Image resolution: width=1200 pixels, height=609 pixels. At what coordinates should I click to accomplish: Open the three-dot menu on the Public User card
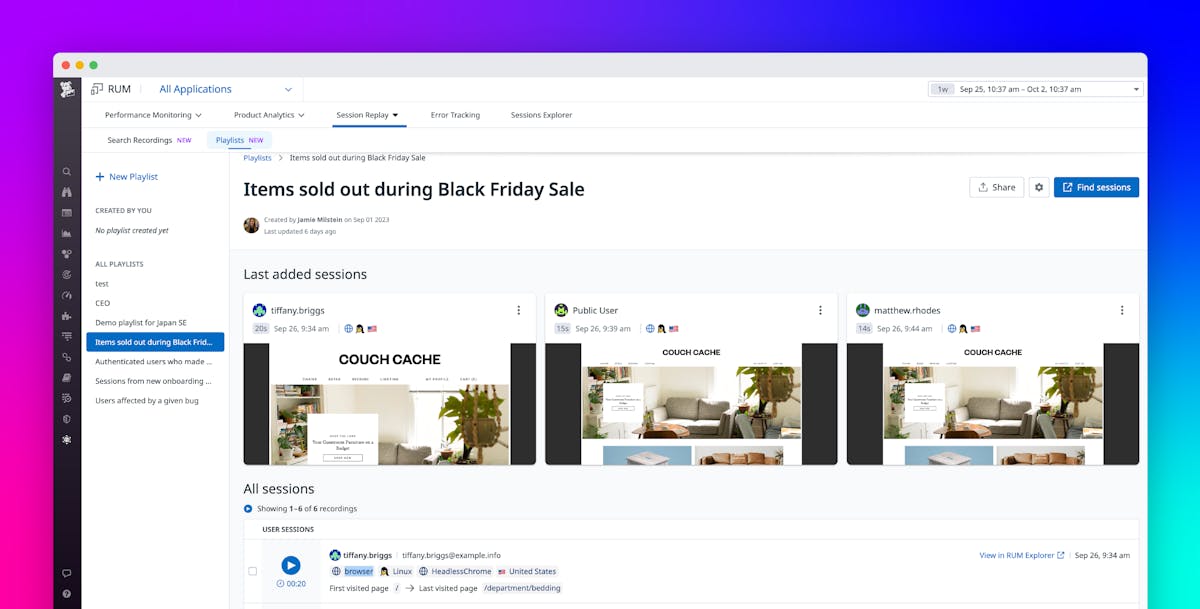point(821,310)
